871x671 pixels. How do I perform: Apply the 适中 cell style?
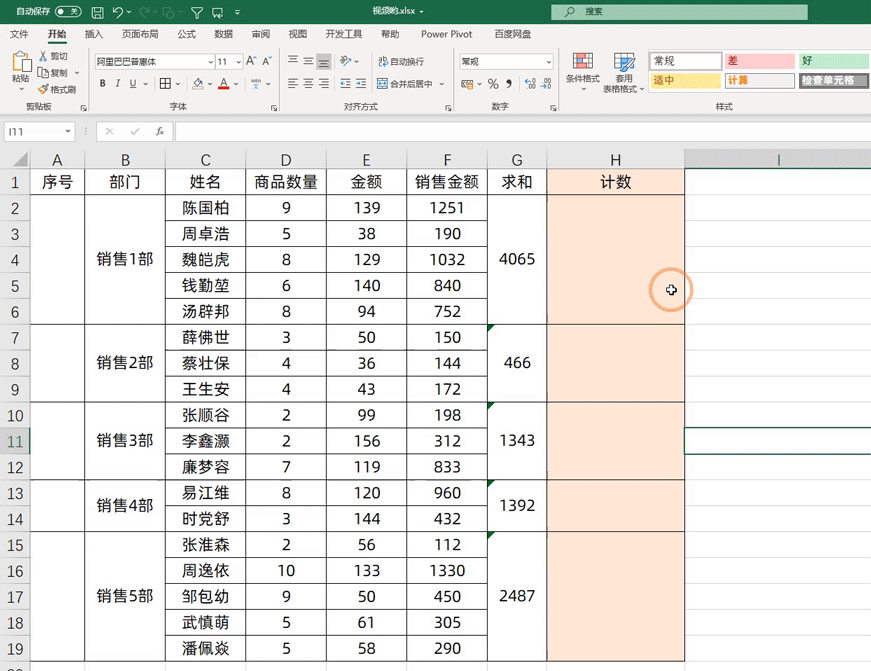click(685, 81)
